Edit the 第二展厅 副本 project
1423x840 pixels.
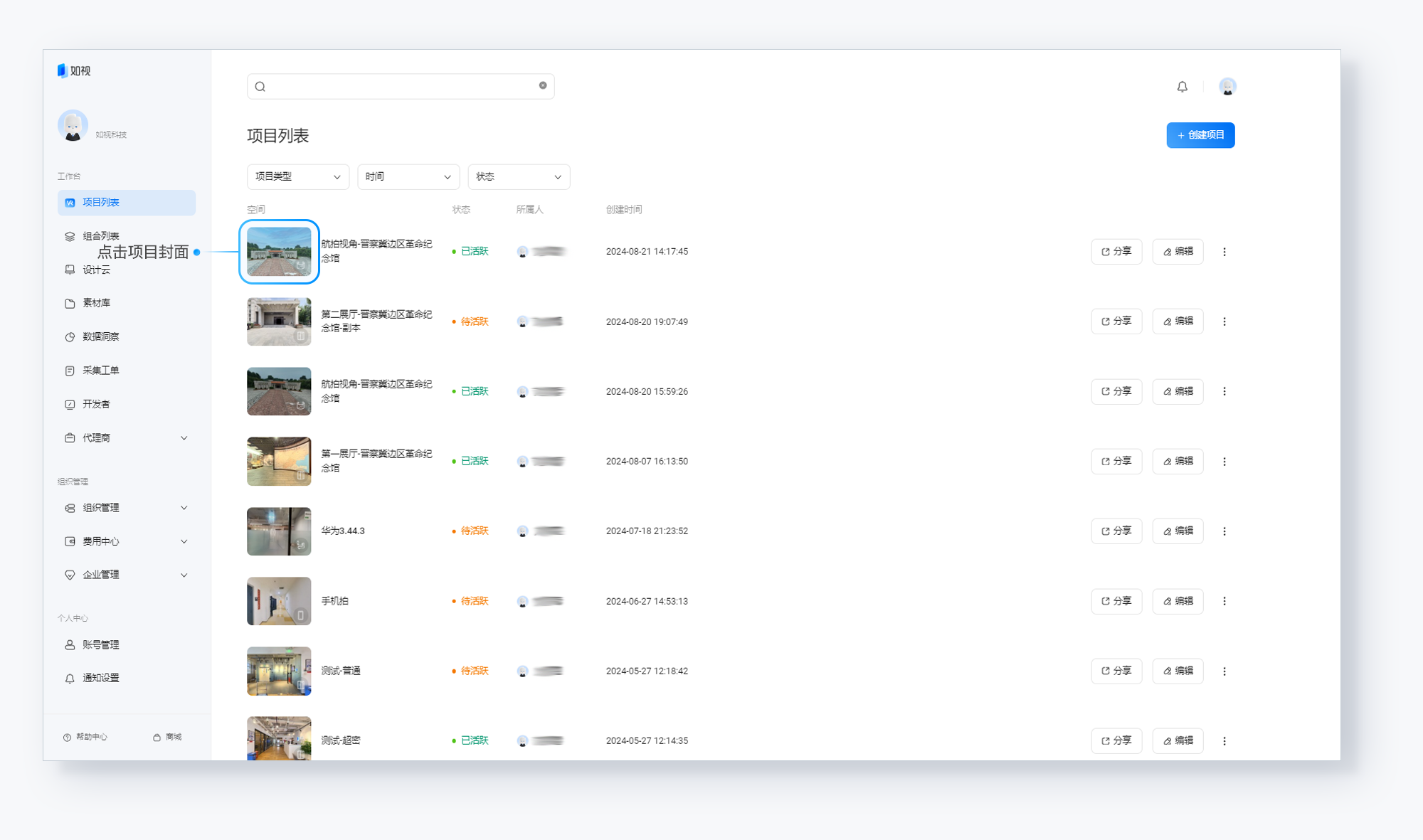tap(1178, 321)
